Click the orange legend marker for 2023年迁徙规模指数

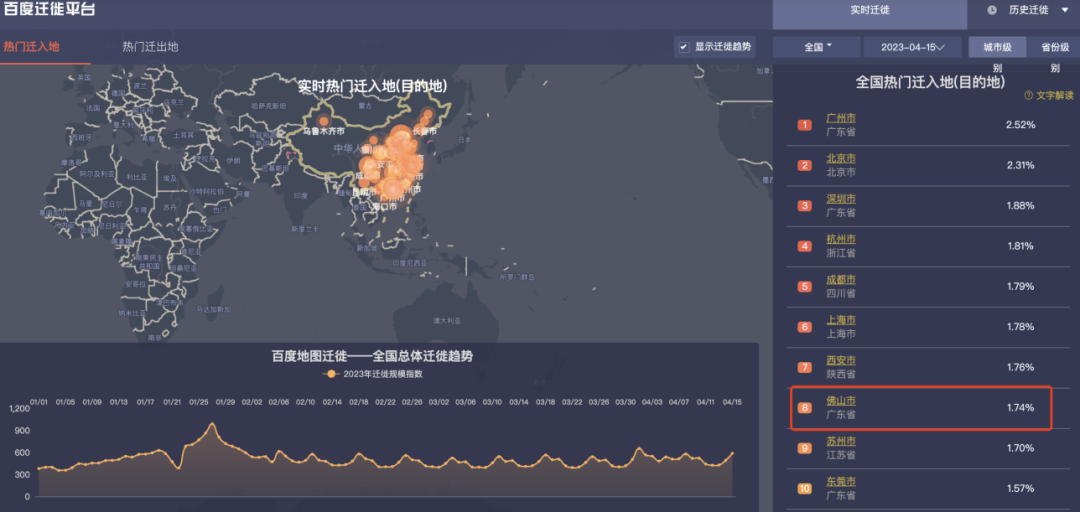click(331, 374)
